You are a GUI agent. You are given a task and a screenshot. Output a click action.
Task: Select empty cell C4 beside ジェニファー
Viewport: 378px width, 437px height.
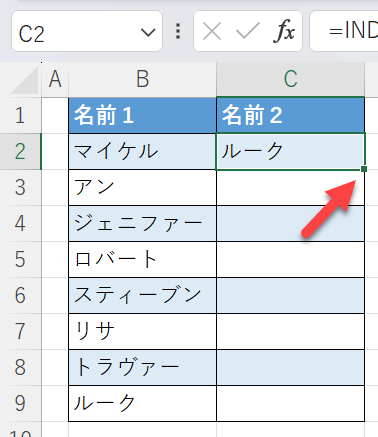[x=290, y=224]
